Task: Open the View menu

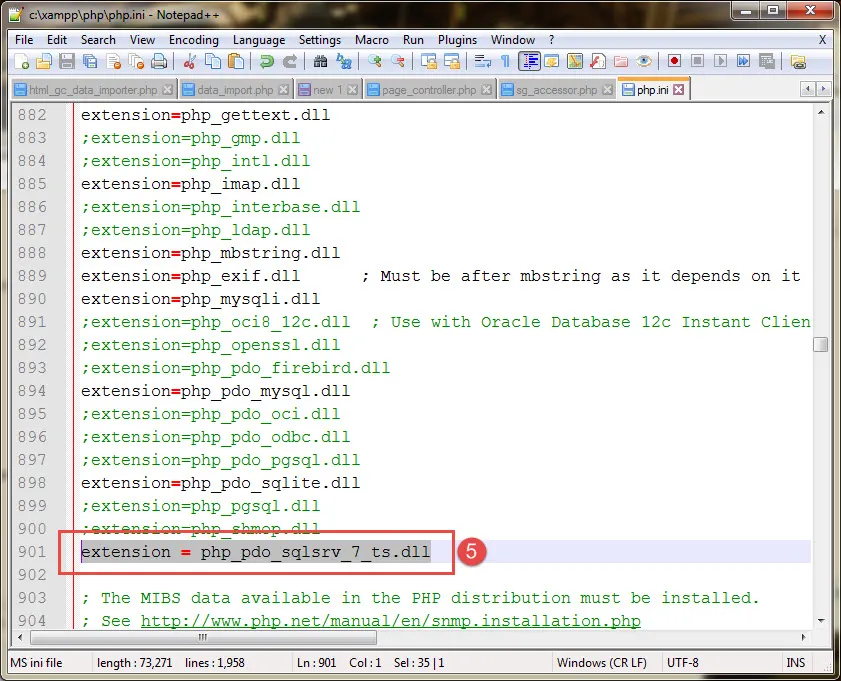Action: pyautogui.click(x=142, y=40)
